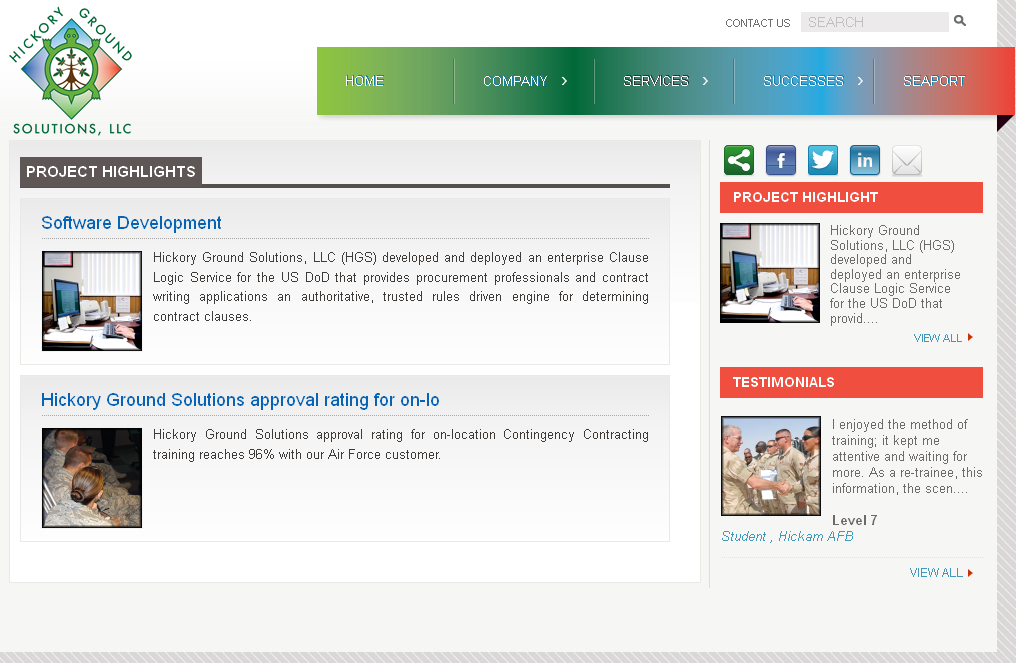Screen dimensions: 1016x663
Task: Open the Services menu item
Action: (656, 81)
